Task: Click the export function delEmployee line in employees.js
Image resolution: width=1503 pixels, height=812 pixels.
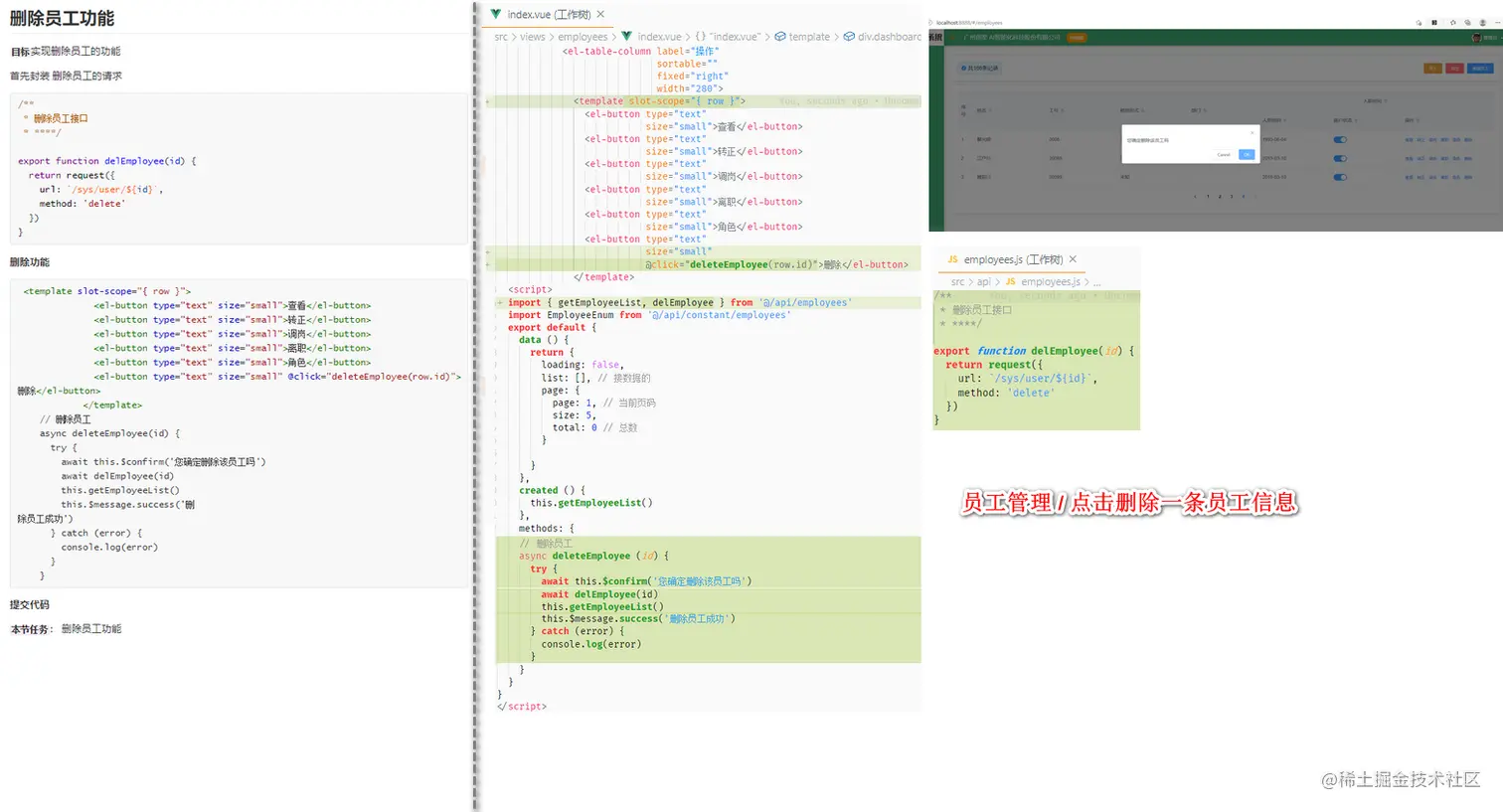Action: click(1034, 351)
